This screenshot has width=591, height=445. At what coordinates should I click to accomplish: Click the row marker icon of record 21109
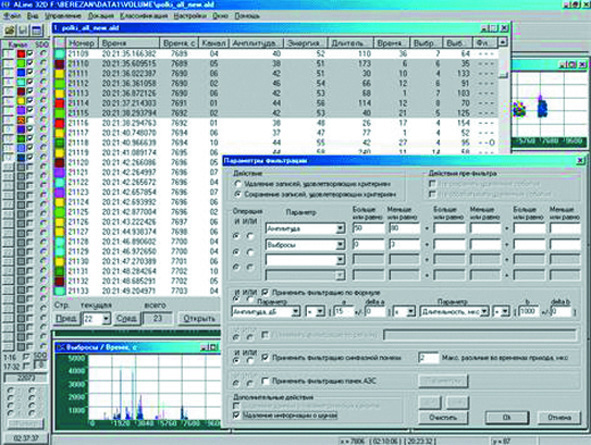(60, 54)
